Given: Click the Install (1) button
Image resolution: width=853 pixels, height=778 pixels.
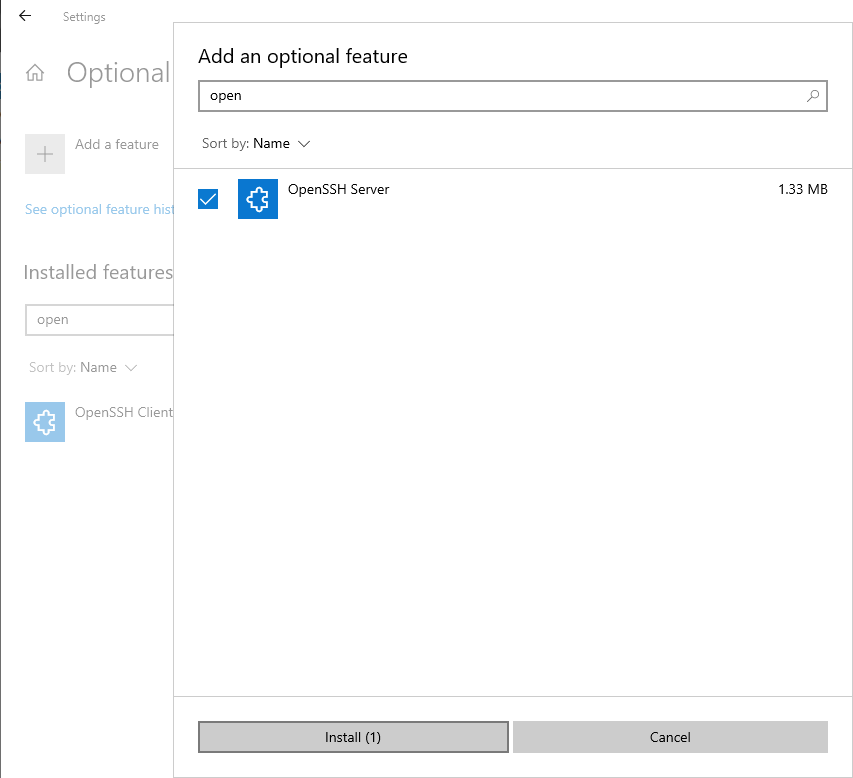Looking at the screenshot, I should click(x=352, y=737).
